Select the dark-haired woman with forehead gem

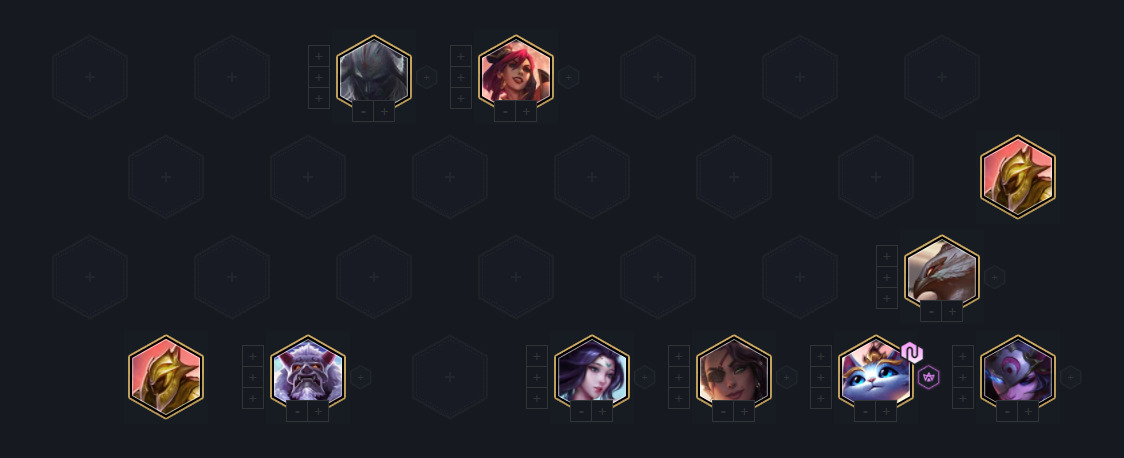point(591,372)
